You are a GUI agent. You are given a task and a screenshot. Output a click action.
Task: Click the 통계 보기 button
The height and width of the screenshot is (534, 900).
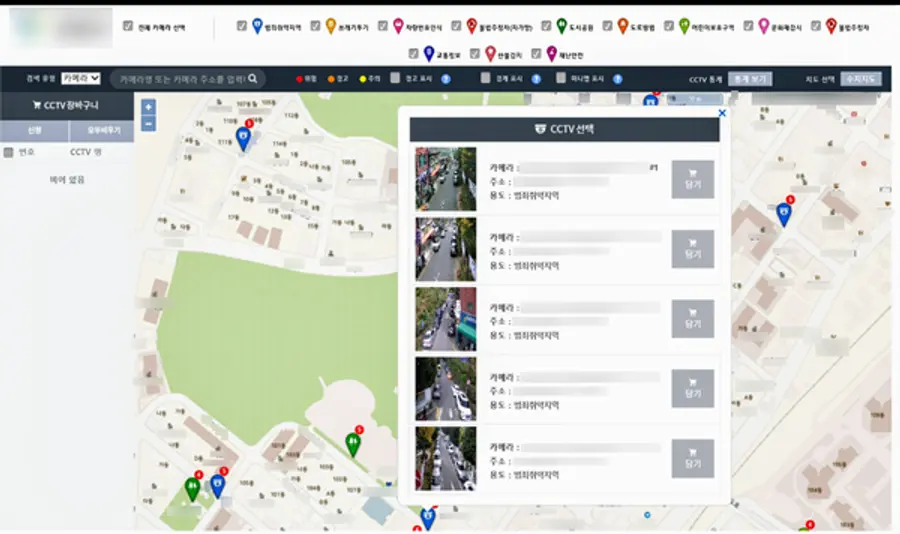750,78
